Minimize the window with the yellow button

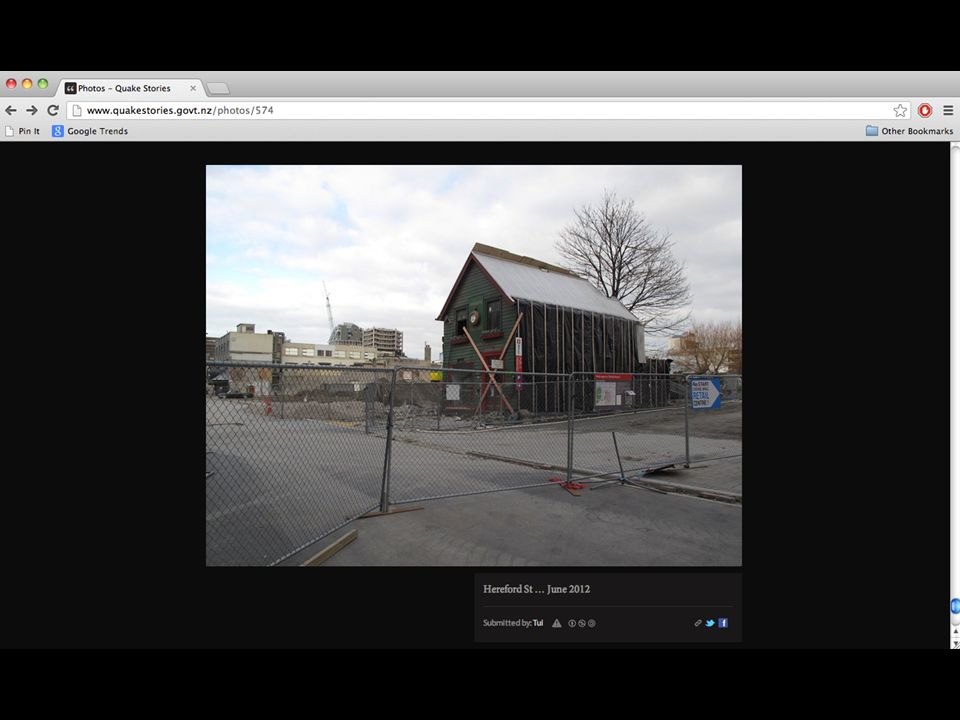point(27,84)
